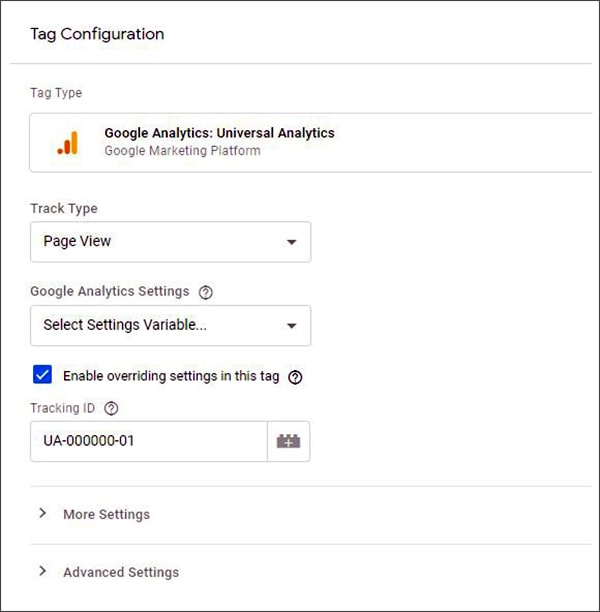The width and height of the screenshot is (600, 612).
Task: Uncheck Enable overriding settings in this tag
Action: [42, 375]
